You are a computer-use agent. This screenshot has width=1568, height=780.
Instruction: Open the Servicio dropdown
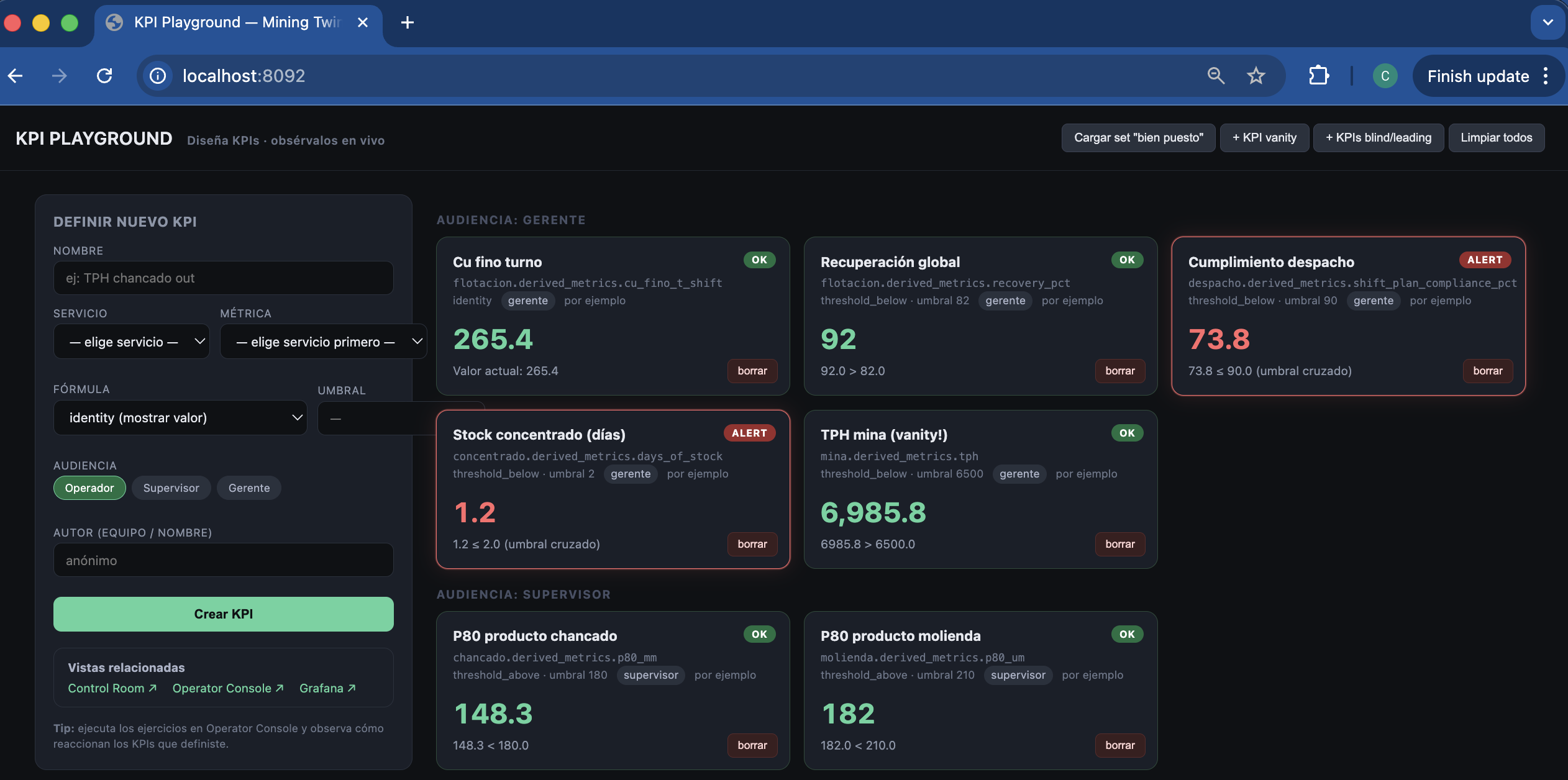click(x=131, y=342)
